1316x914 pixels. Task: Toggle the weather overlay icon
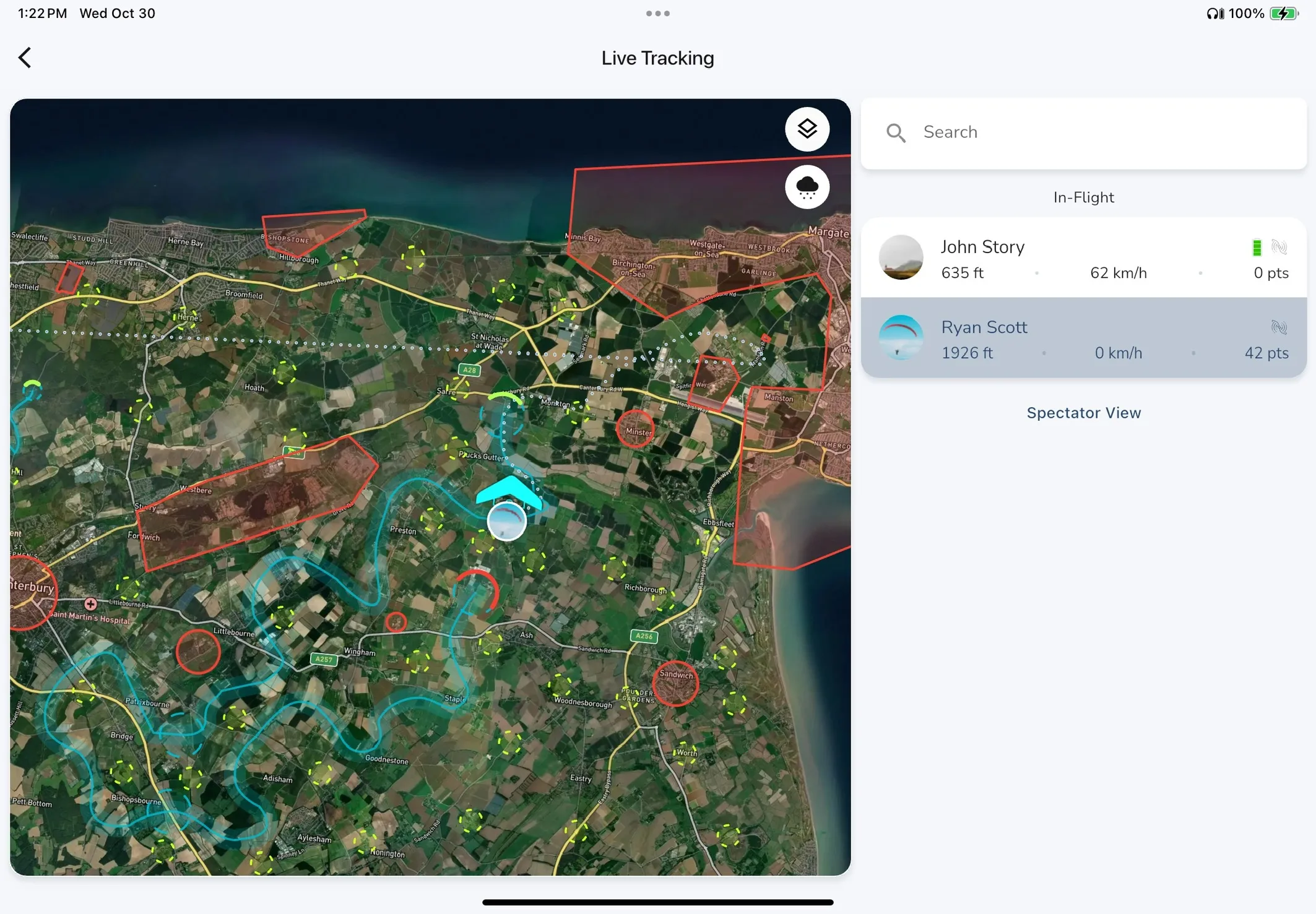tap(807, 186)
